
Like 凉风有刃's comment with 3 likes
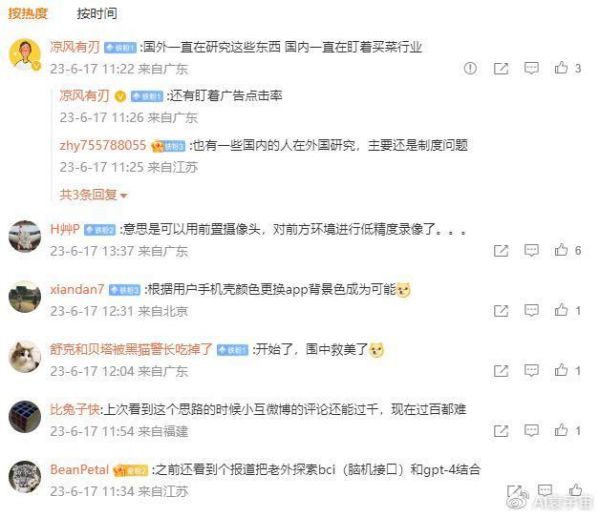click(x=561, y=68)
